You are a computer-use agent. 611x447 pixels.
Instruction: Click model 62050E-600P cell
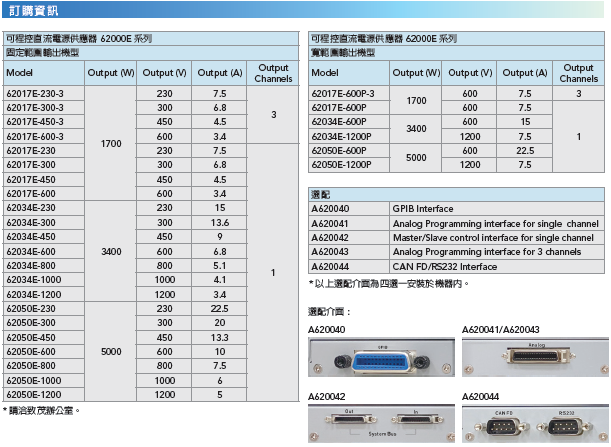pyautogui.click(x=349, y=151)
